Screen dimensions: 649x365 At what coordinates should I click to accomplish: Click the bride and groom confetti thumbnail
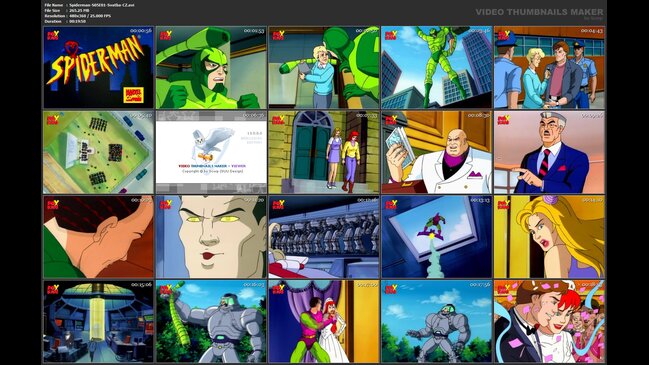549,322
